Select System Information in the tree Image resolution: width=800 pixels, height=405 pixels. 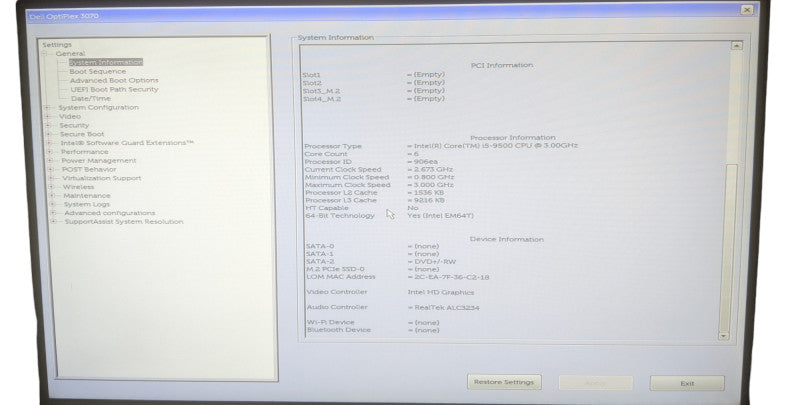(106, 62)
